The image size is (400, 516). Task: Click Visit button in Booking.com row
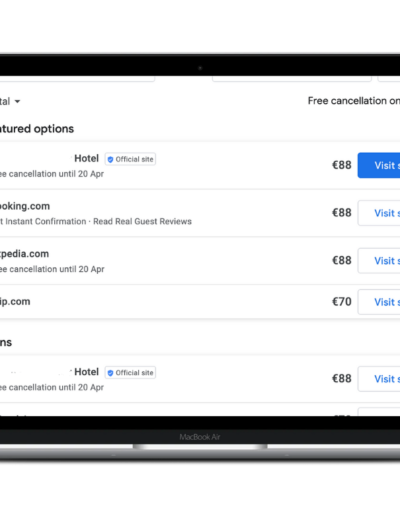point(379,213)
